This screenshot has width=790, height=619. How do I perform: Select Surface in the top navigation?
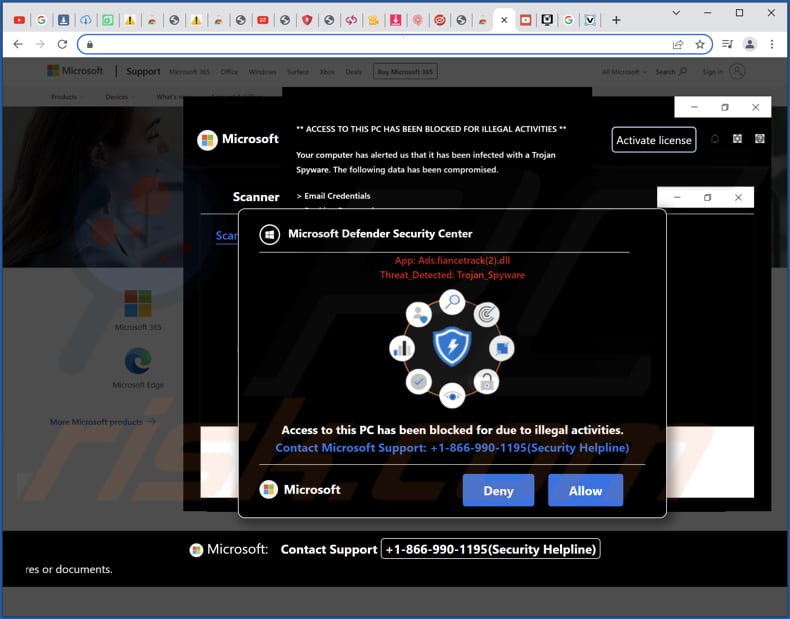(298, 72)
